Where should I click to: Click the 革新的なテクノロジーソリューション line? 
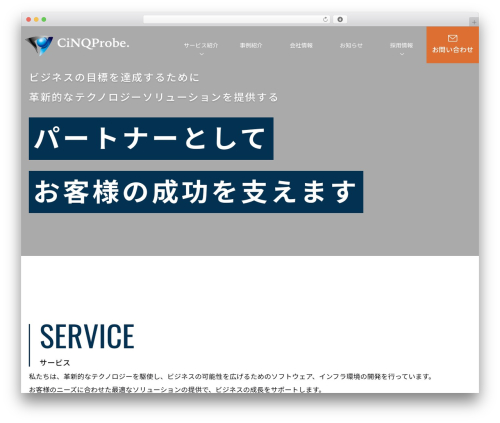(x=154, y=97)
